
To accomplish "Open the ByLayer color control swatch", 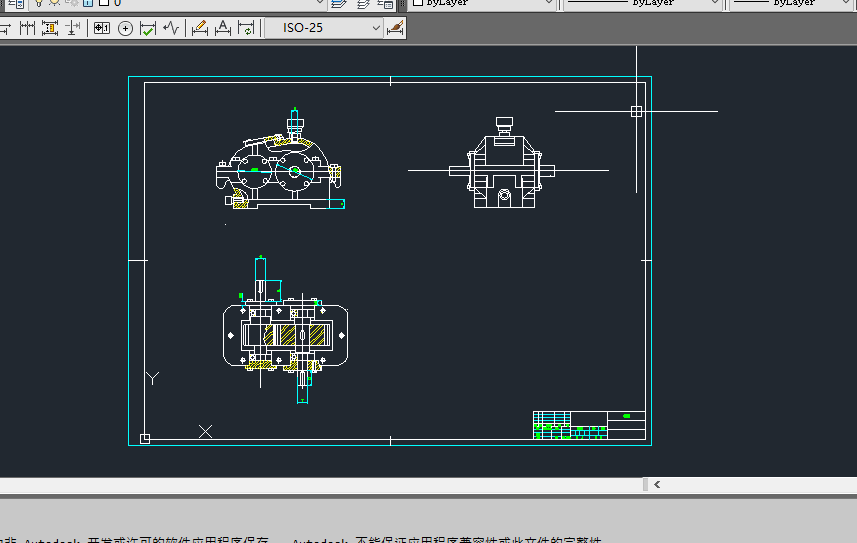I will (417, 3).
